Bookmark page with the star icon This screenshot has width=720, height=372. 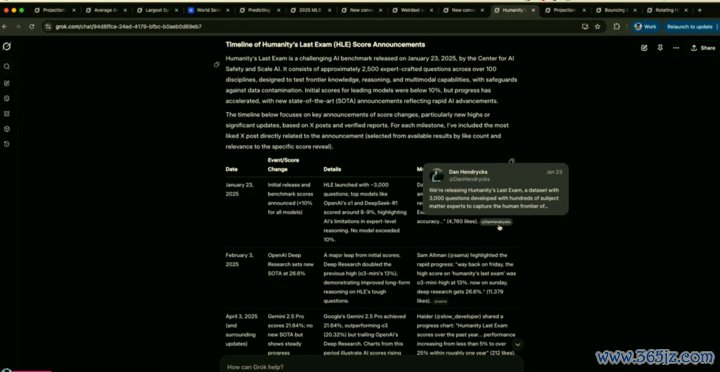597,27
